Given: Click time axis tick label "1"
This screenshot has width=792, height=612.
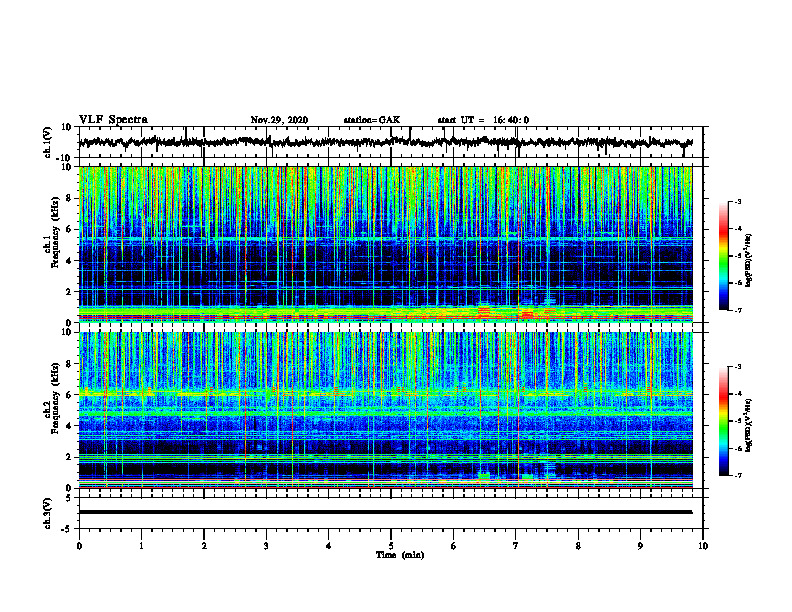Looking at the screenshot, I should tap(141, 546).
